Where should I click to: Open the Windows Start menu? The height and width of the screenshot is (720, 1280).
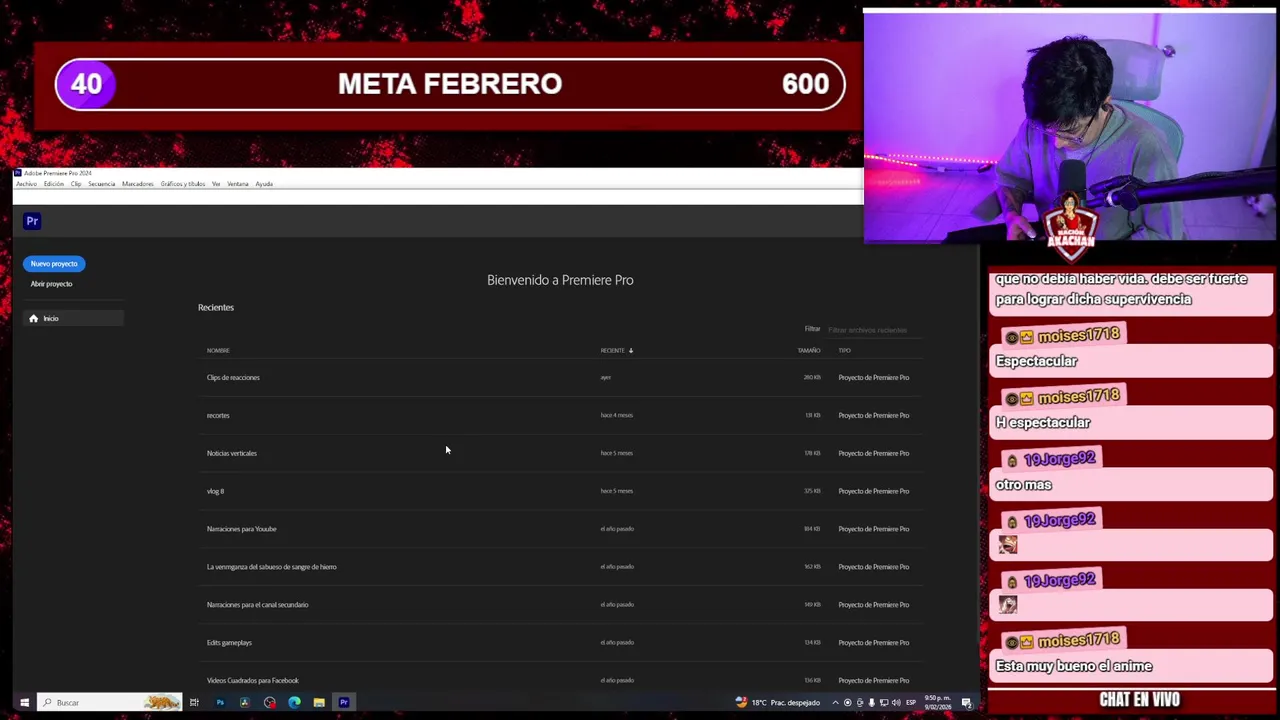coord(24,703)
